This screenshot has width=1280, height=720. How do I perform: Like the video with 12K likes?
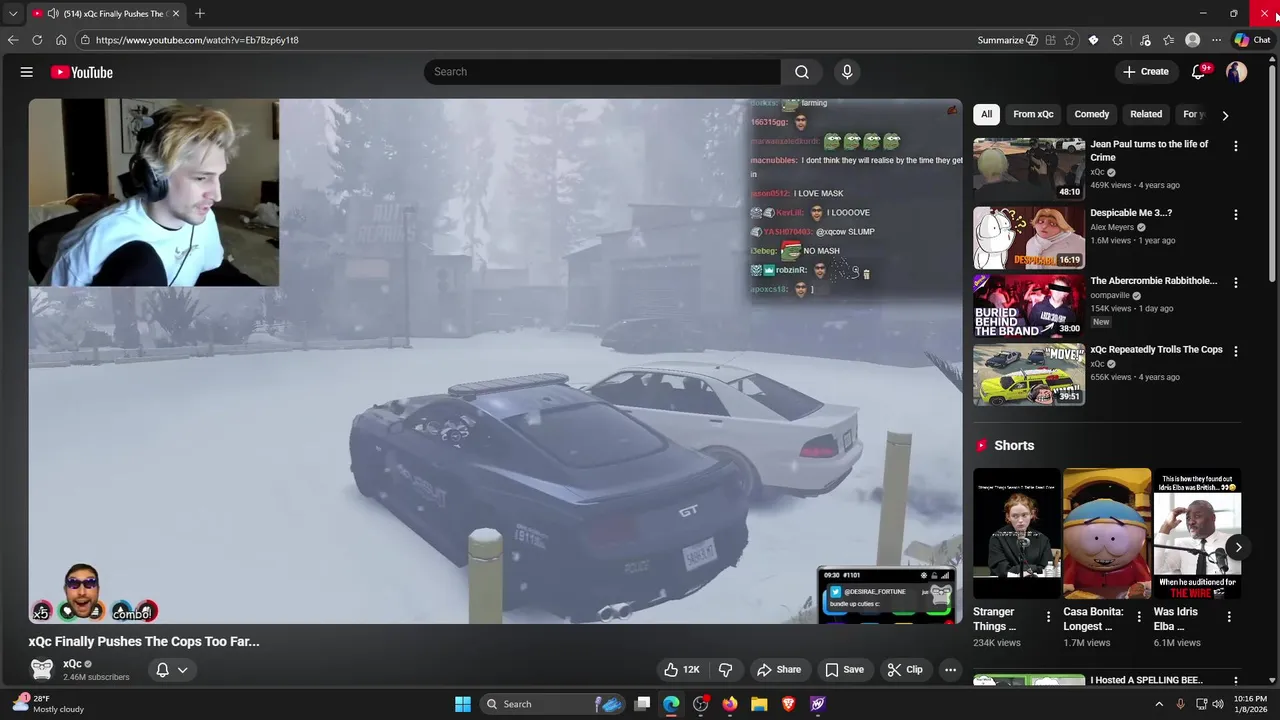pos(681,670)
